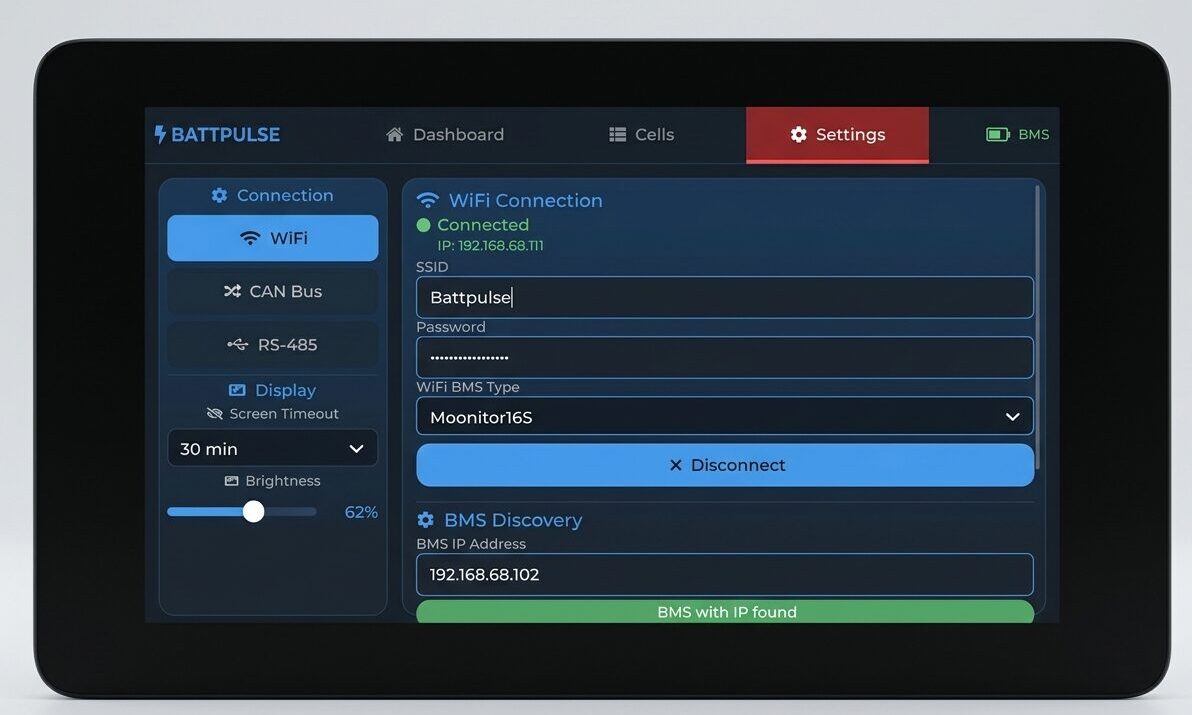1192x715 pixels.
Task: Click into the SSID input field
Action: (724, 298)
